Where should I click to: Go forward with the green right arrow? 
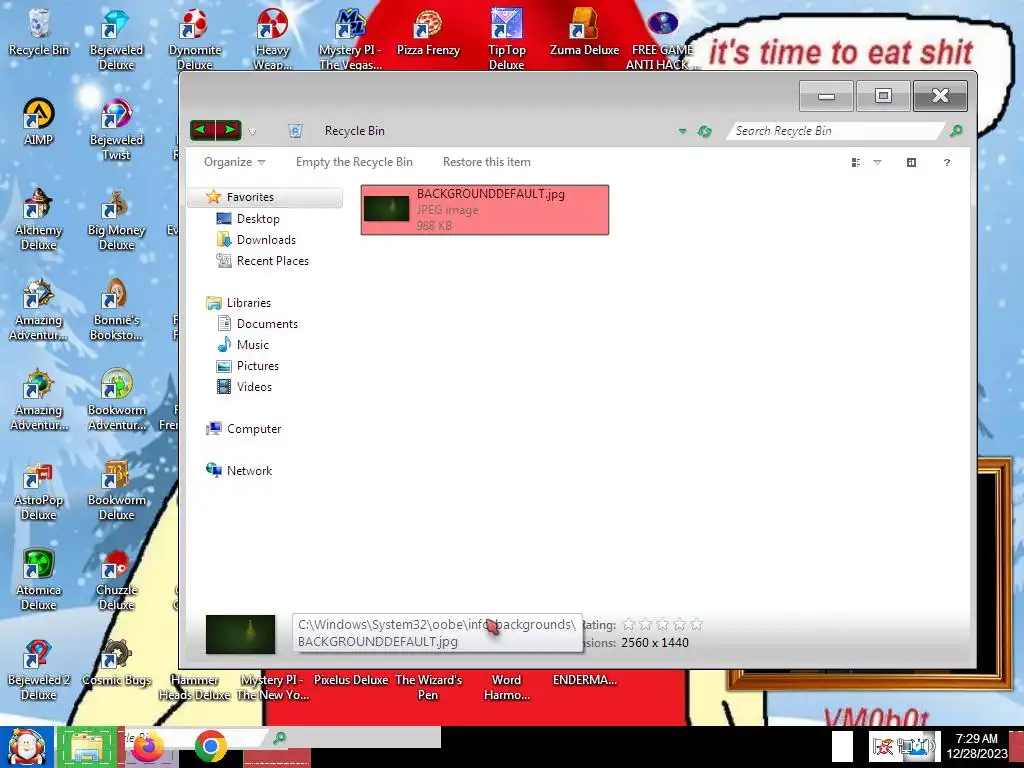coord(229,131)
